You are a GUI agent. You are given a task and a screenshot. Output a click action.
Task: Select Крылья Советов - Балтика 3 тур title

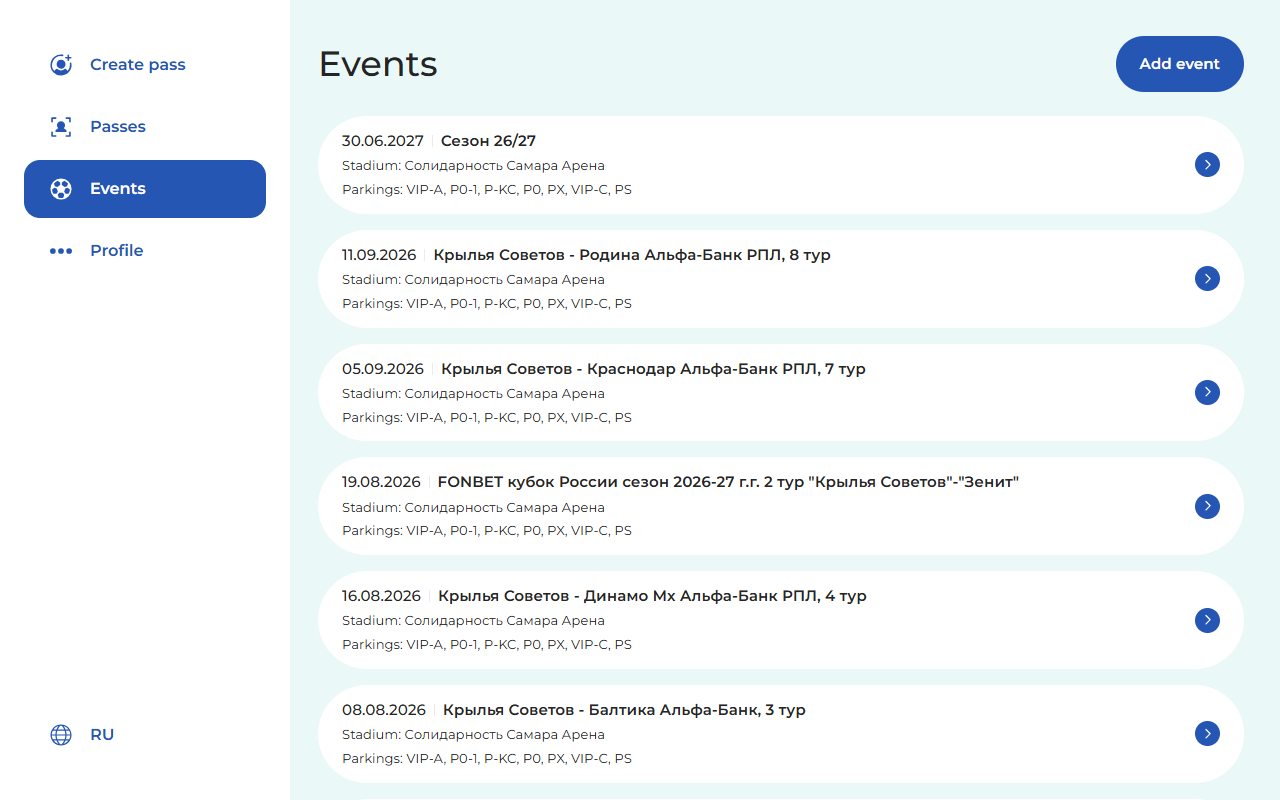point(624,710)
